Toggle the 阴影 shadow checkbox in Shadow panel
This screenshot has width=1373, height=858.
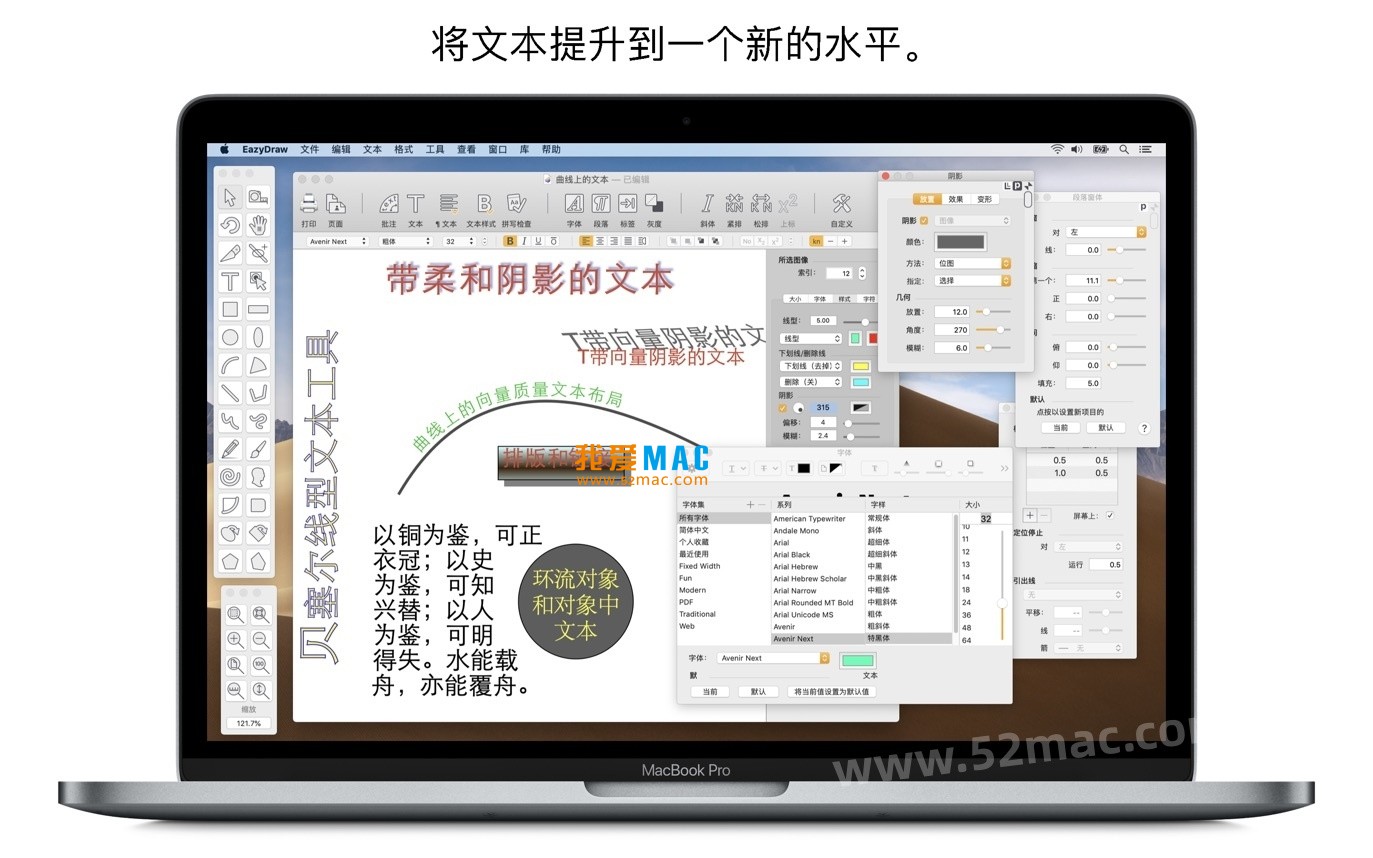pyautogui.click(x=923, y=220)
